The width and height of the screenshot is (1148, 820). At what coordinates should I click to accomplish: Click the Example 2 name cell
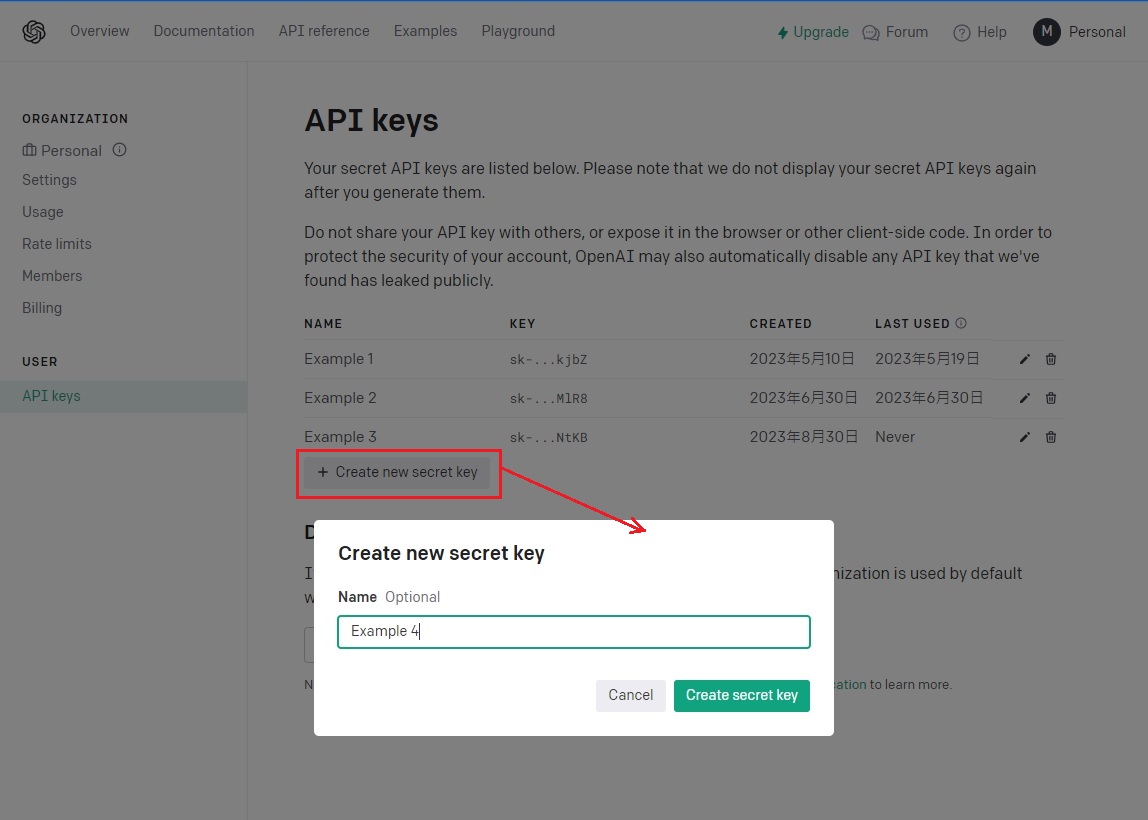340,398
